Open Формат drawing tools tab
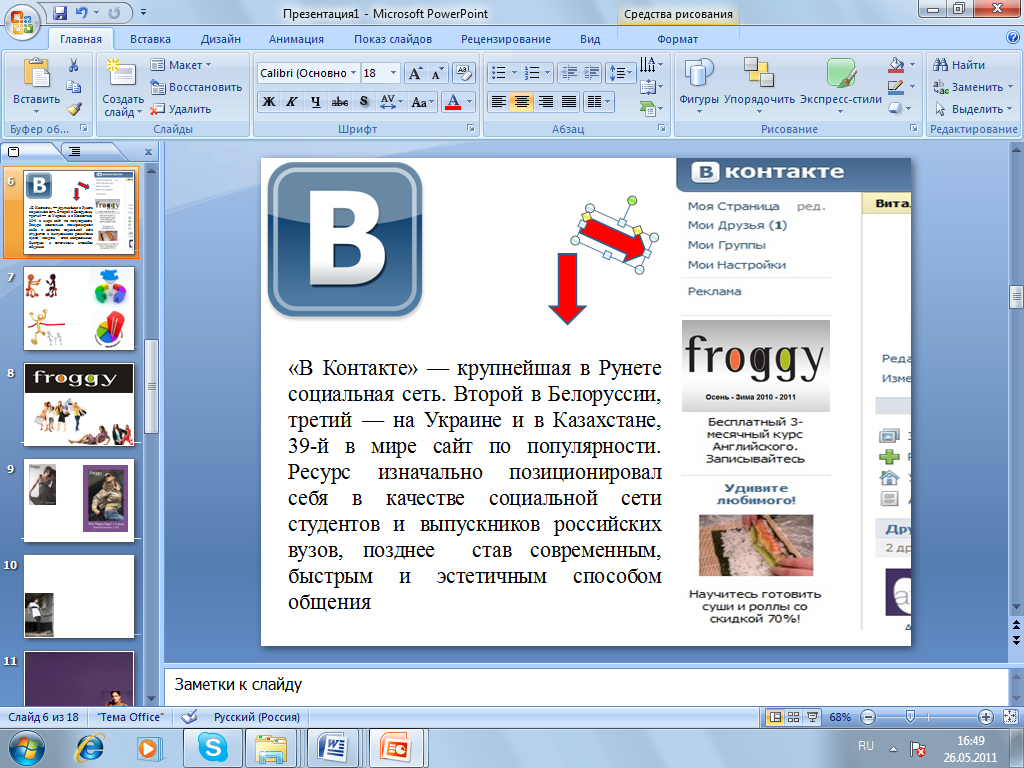This screenshot has height=768, width=1024. tap(677, 39)
